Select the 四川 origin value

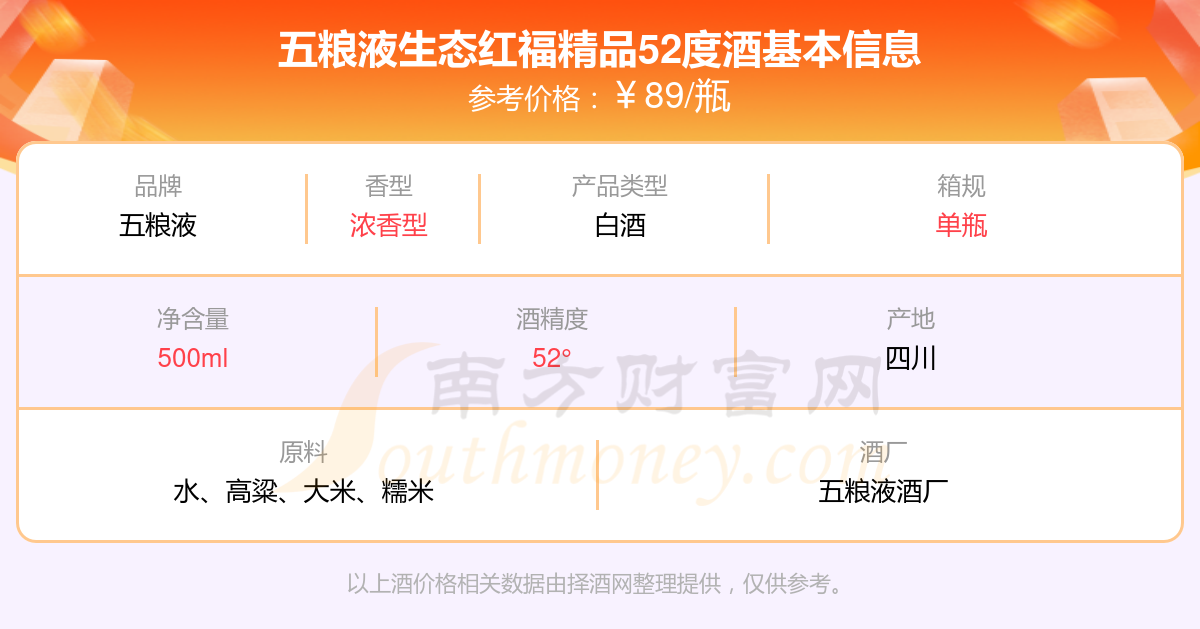[x=910, y=358]
